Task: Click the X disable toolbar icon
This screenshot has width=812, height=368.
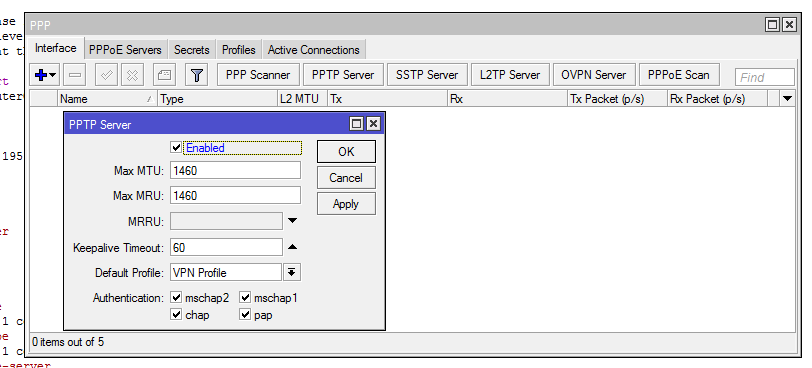Action: point(133,75)
